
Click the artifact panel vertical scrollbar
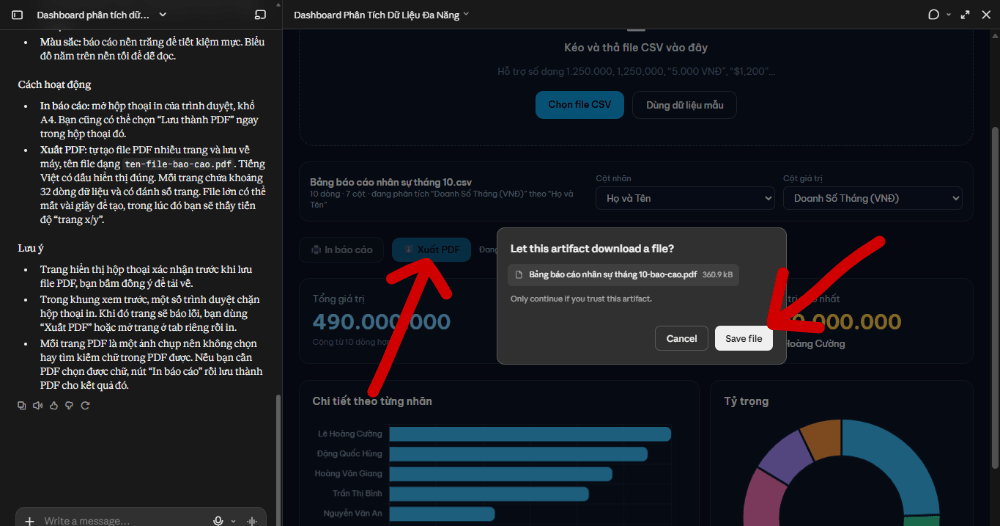click(x=995, y=300)
